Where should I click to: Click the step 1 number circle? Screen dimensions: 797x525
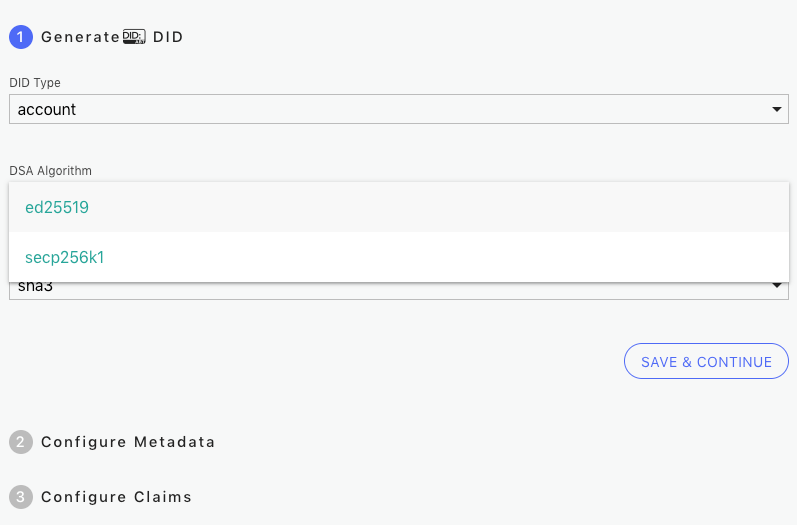pos(21,37)
